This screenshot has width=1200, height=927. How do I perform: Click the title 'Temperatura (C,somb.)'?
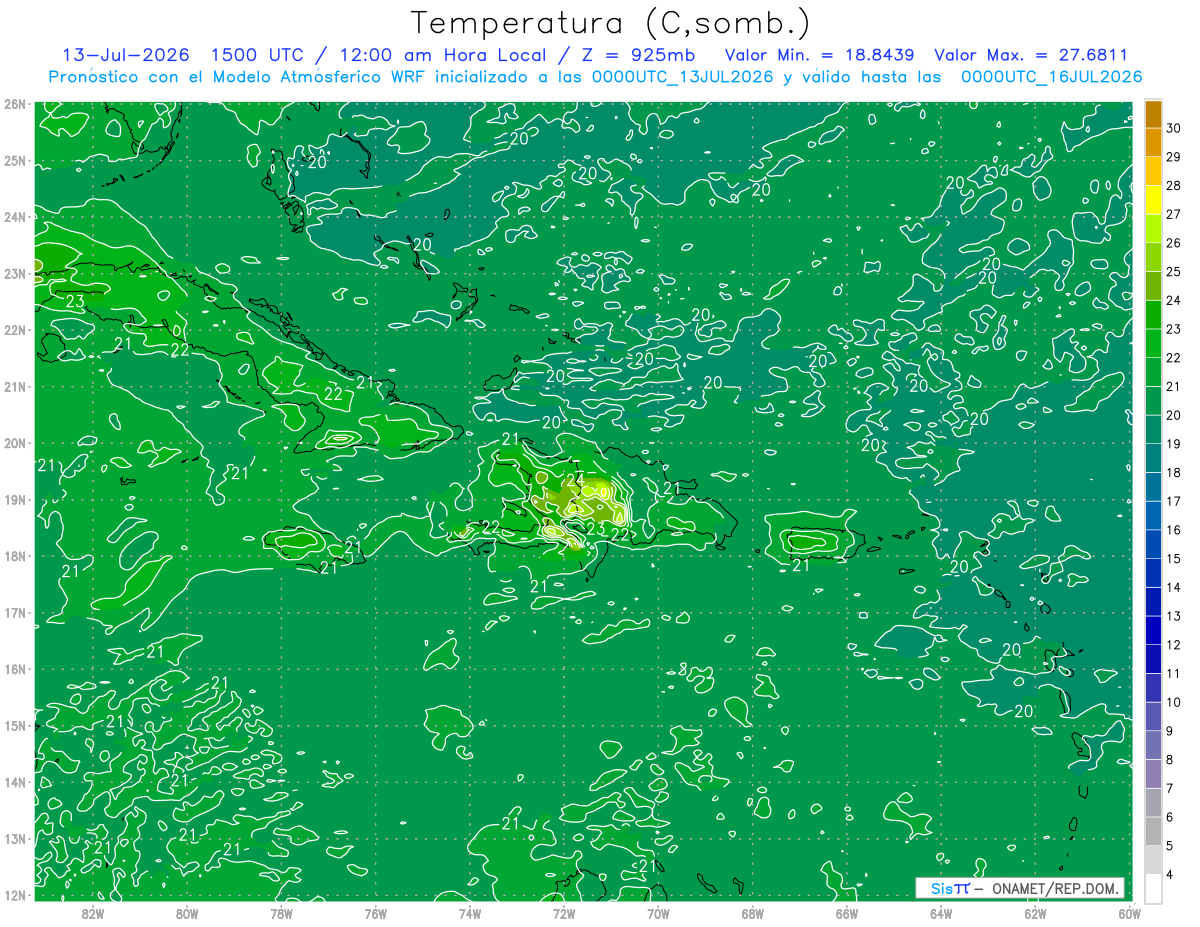click(x=610, y=22)
